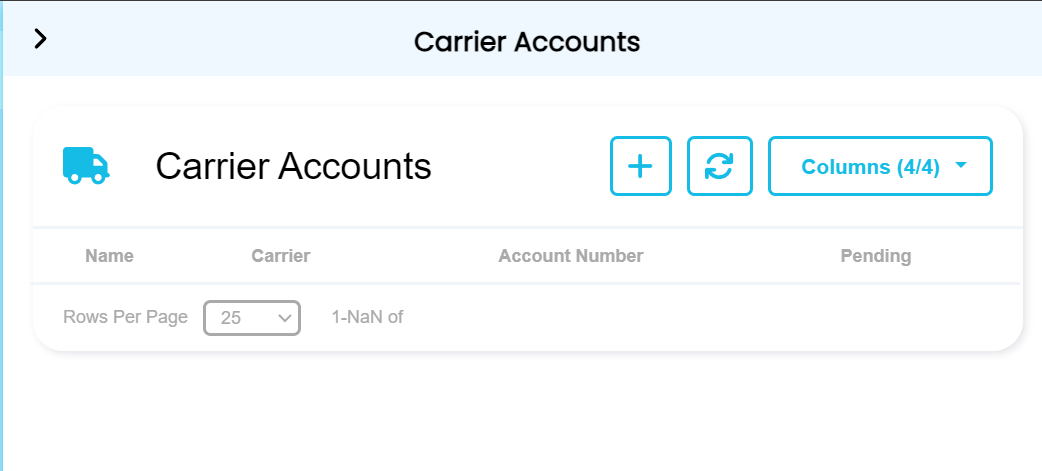The height and width of the screenshot is (471, 1042).
Task: Click the blue sidebar strip on the left edge
Action: 2,250
